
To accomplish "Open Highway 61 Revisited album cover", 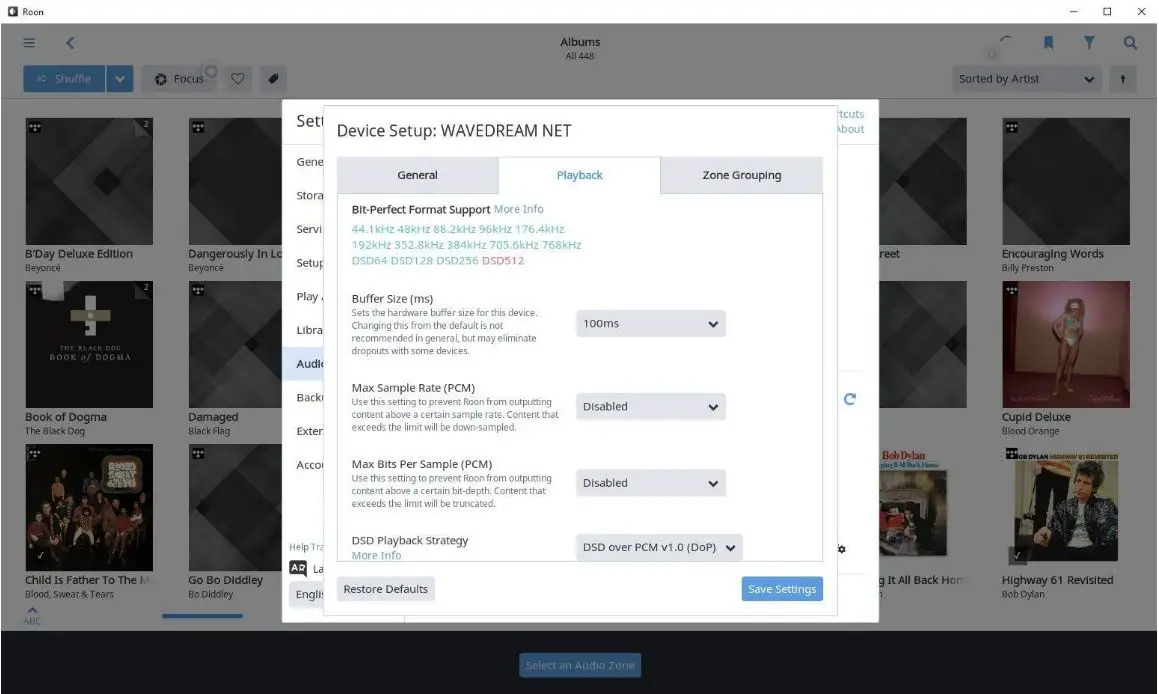I will 1066,508.
